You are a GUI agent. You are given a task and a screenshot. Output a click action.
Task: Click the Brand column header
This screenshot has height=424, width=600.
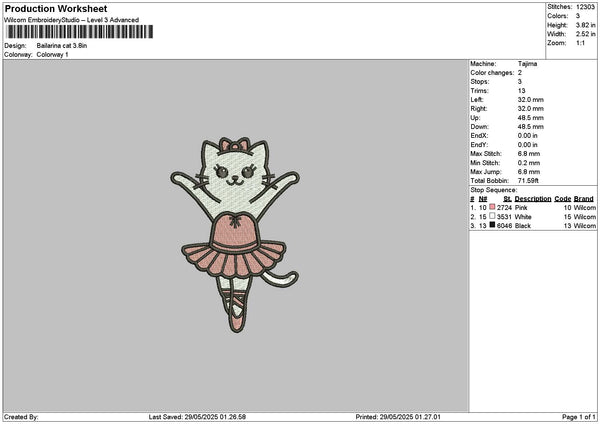coord(584,199)
